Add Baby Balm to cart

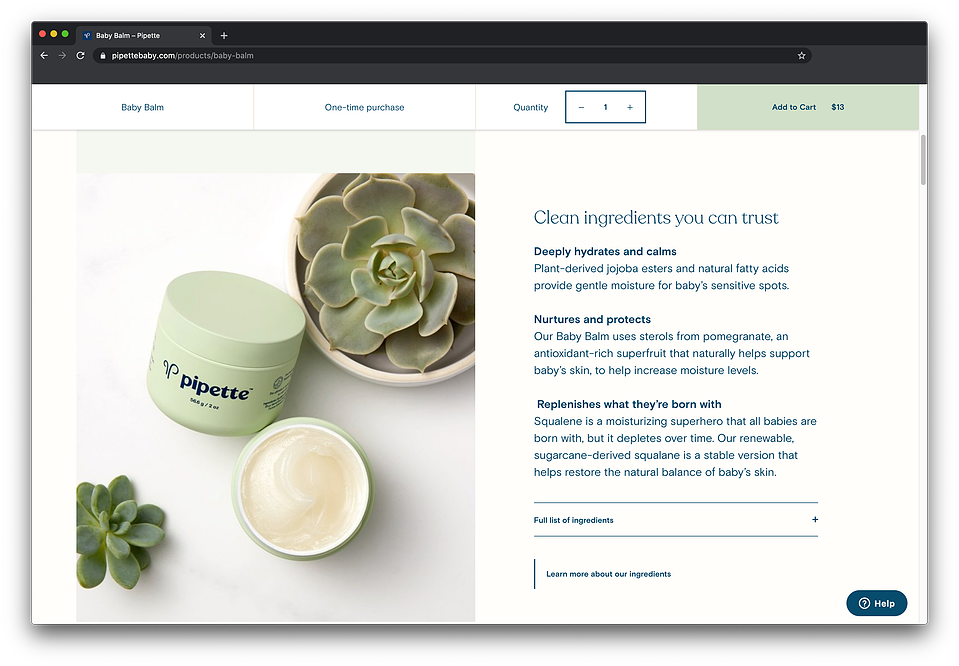point(808,107)
